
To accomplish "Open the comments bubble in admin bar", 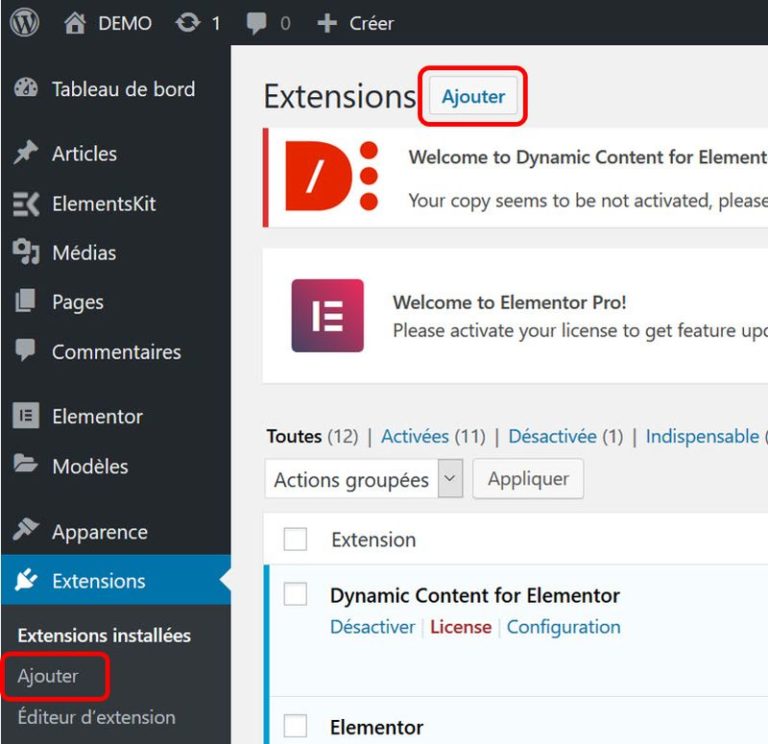I will coord(256,24).
